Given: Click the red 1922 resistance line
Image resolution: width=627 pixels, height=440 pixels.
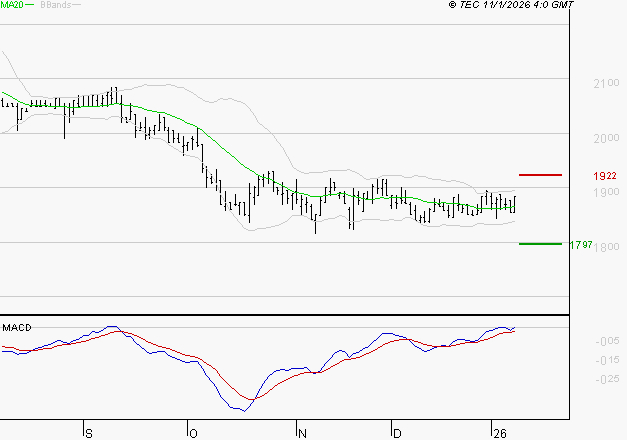Looking at the screenshot, I should pos(540,175).
